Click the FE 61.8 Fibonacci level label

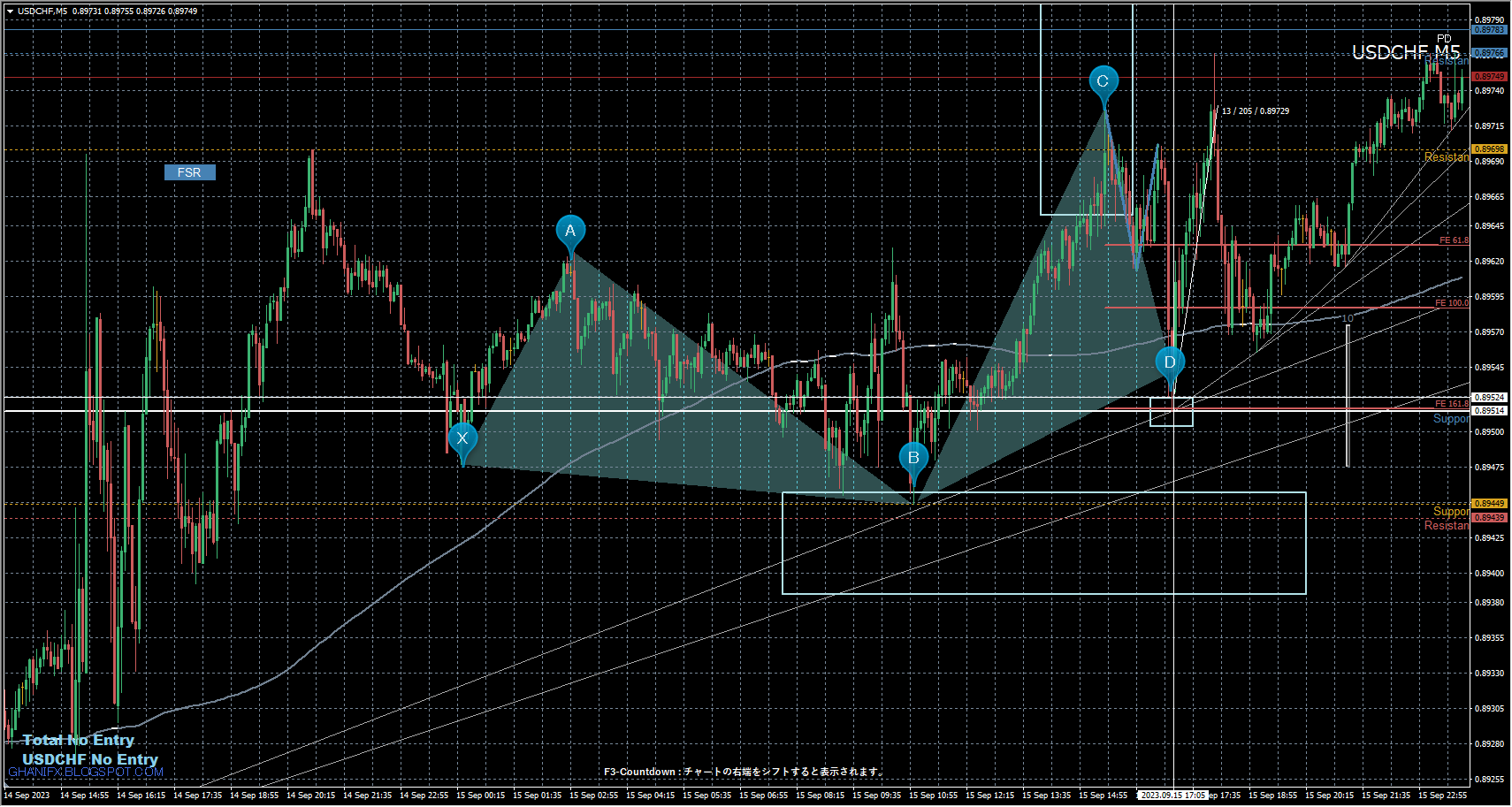tap(1453, 240)
